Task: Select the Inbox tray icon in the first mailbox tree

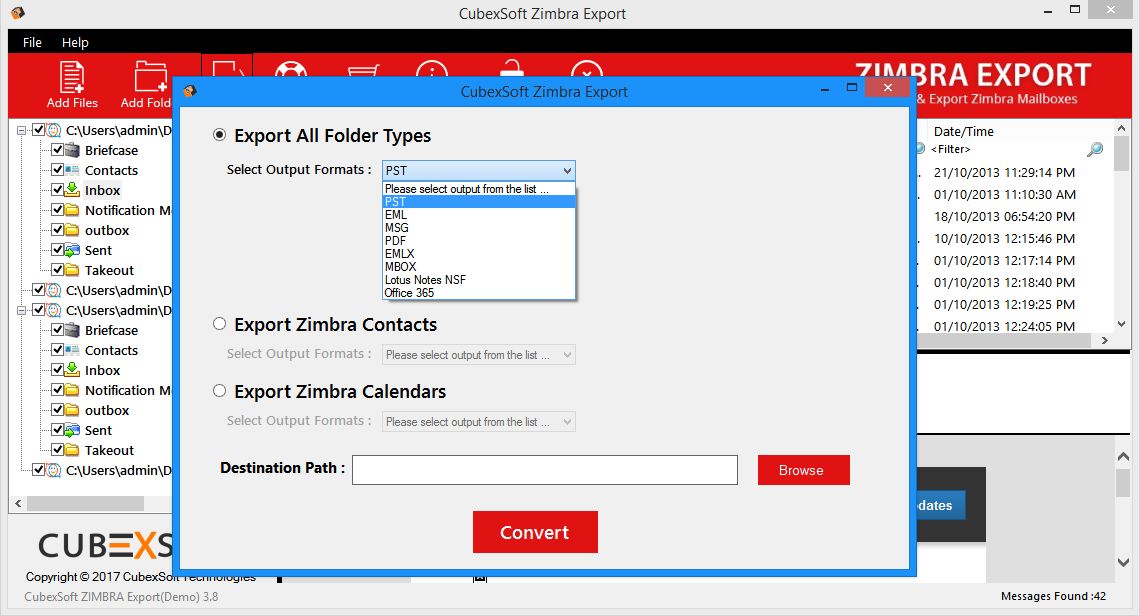Action: click(72, 190)
